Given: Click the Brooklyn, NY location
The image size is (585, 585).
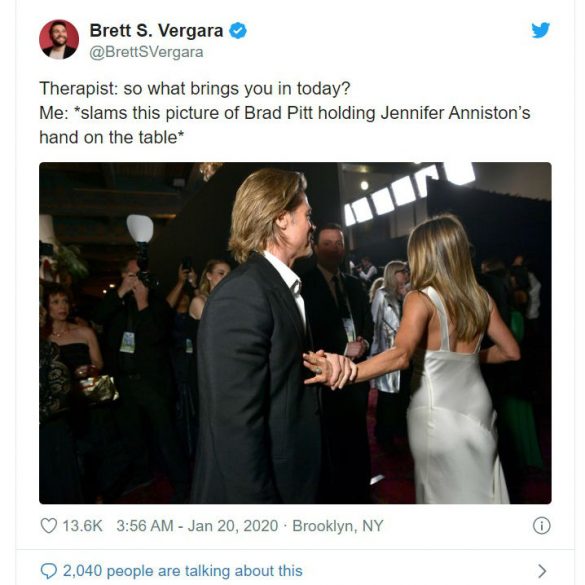Looking at the screenshot, I should 338,526.
